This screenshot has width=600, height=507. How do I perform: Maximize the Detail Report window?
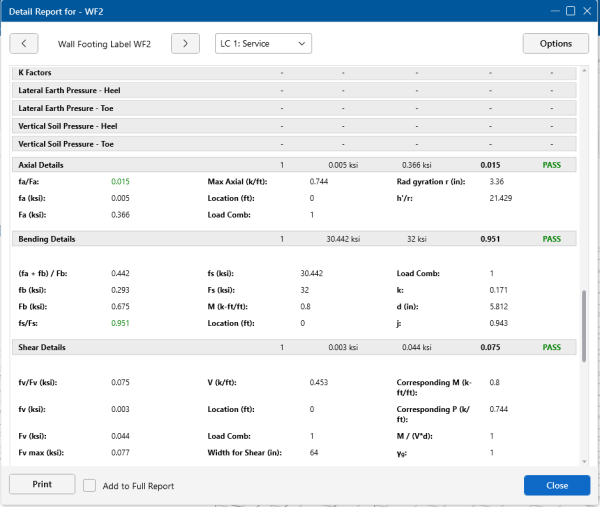tap(570, 11)
